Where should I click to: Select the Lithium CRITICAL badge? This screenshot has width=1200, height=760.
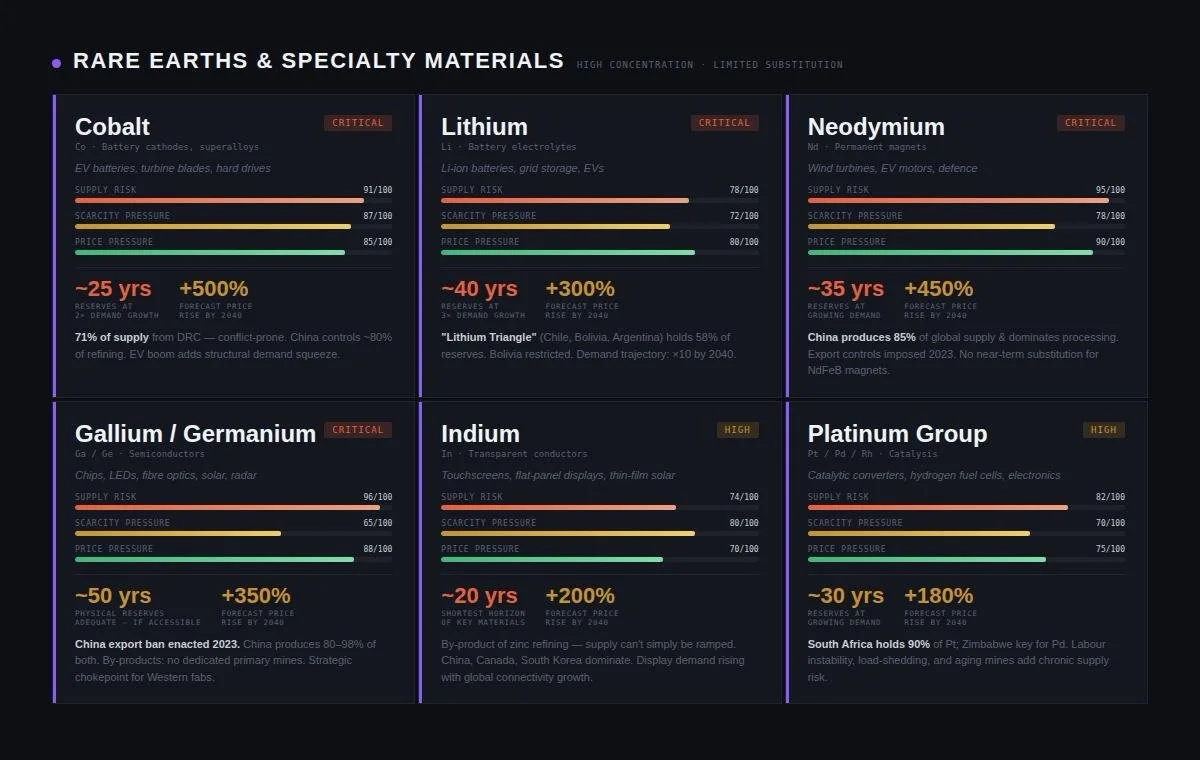coord(724,123)
